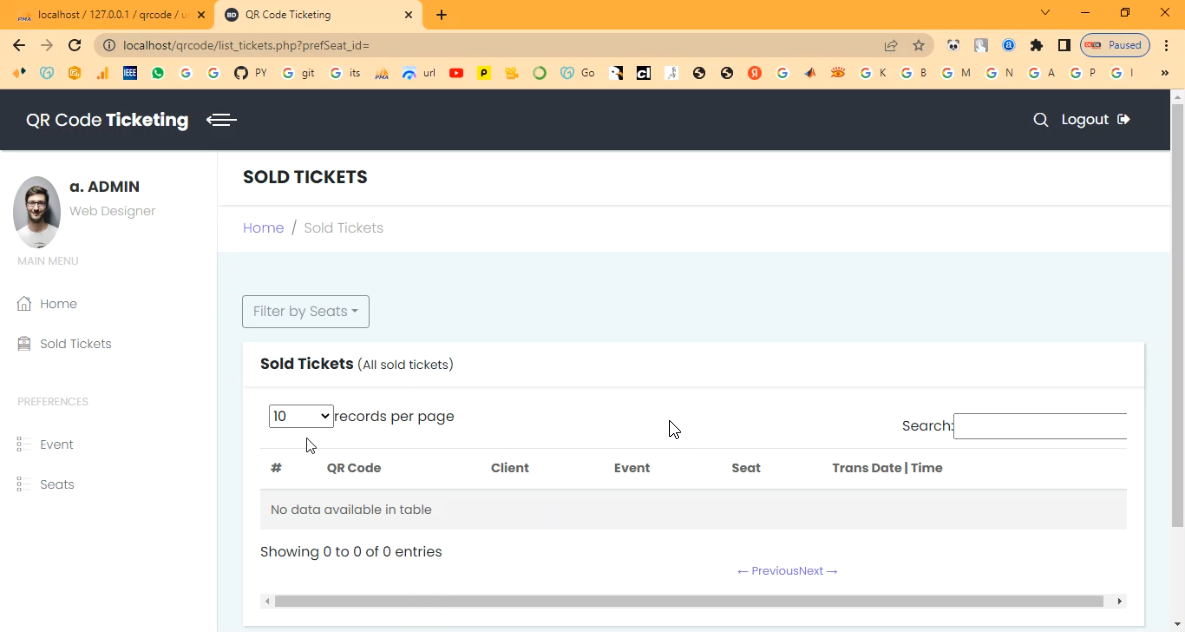This screenshot has width=1185, height=632.
Task: Expand the Filter by Seats dropdown
Action: (x=305, y=312)
